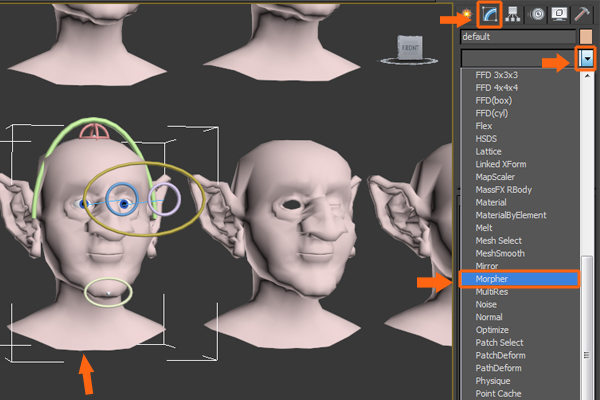Select the MultiRes modifier
Viewport: 600px width, 400px height.
492,292
